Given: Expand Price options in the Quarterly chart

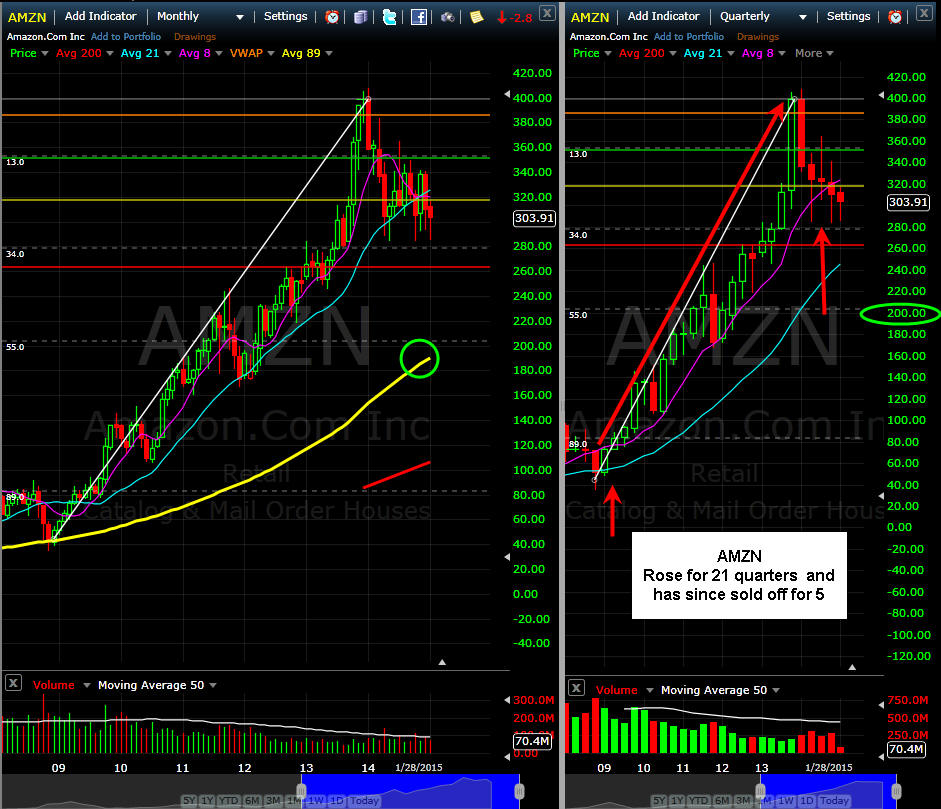Looking at the screenshot, I should click(x=607, y=53).
